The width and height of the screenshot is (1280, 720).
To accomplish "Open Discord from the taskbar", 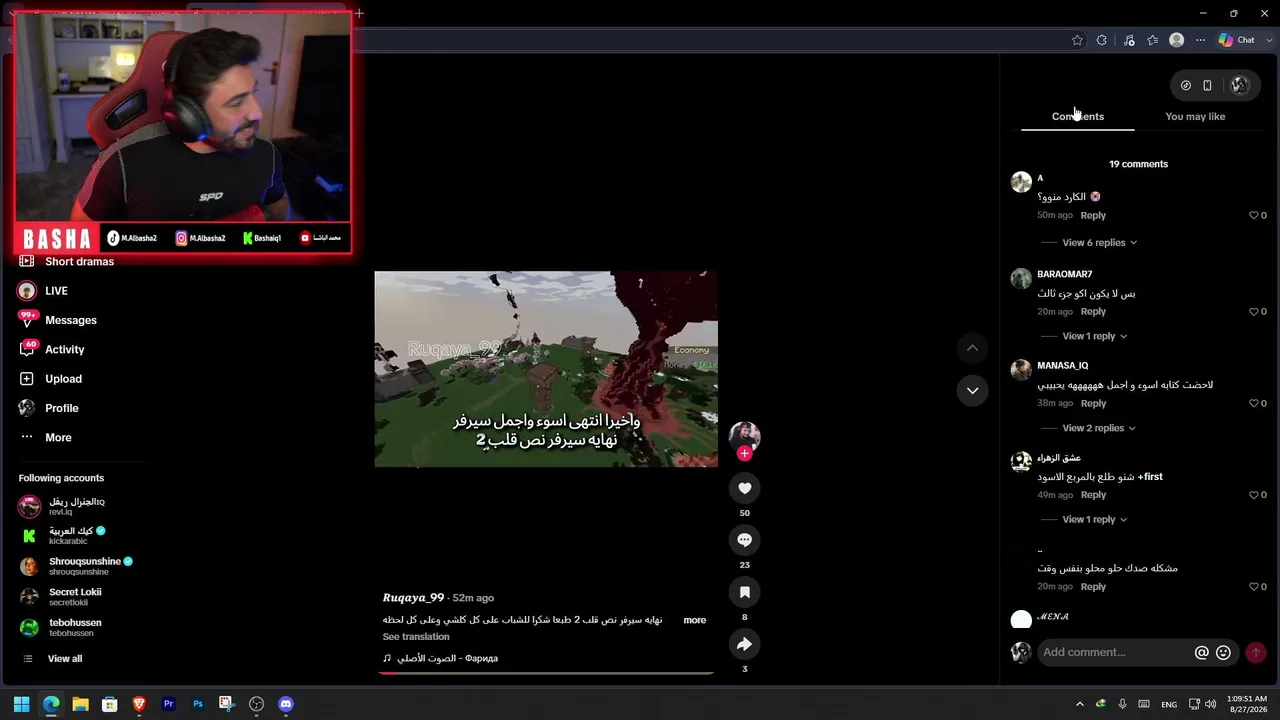I will [286, 704].
